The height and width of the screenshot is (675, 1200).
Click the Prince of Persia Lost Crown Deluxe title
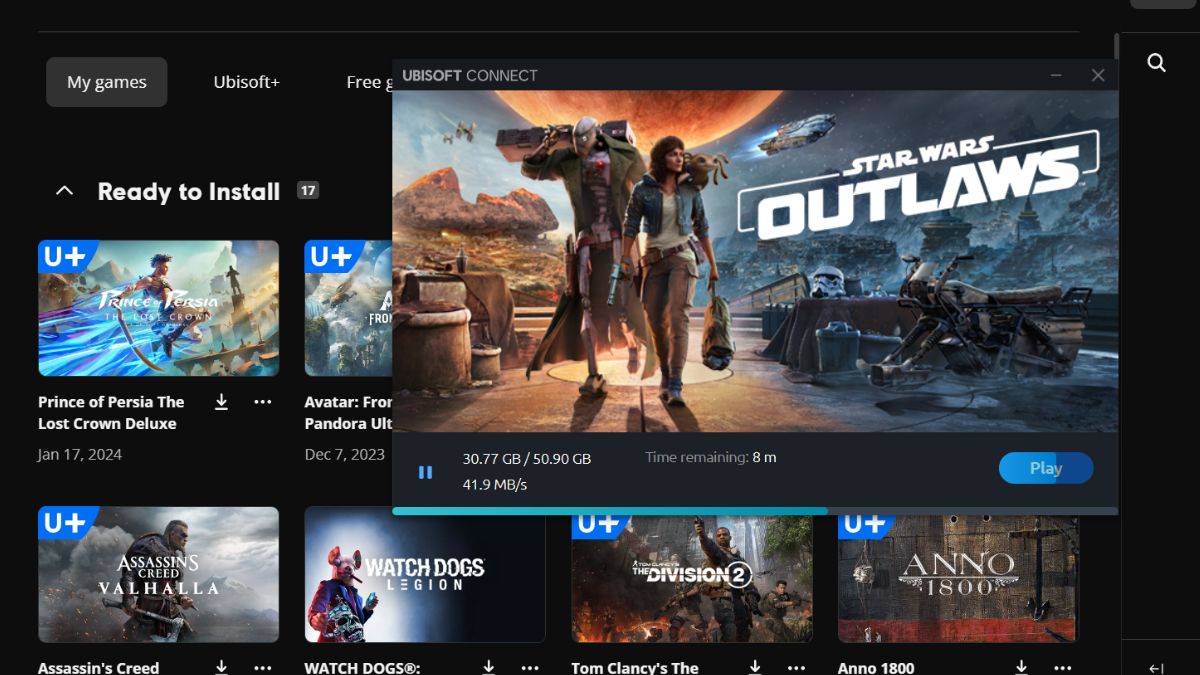[x=111, y=413]
